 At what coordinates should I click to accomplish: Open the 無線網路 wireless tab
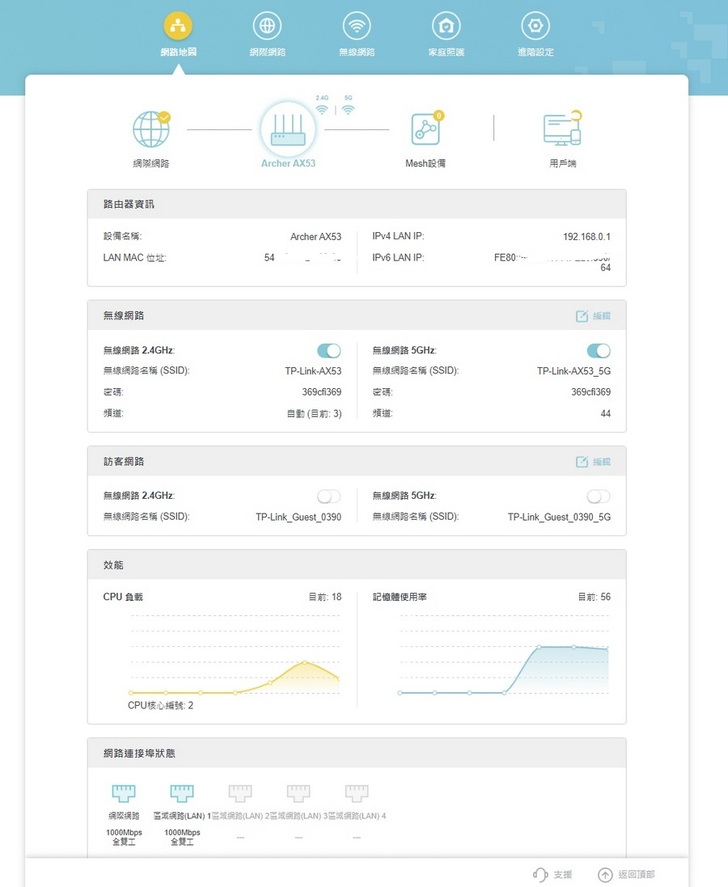tap(356, 33)
